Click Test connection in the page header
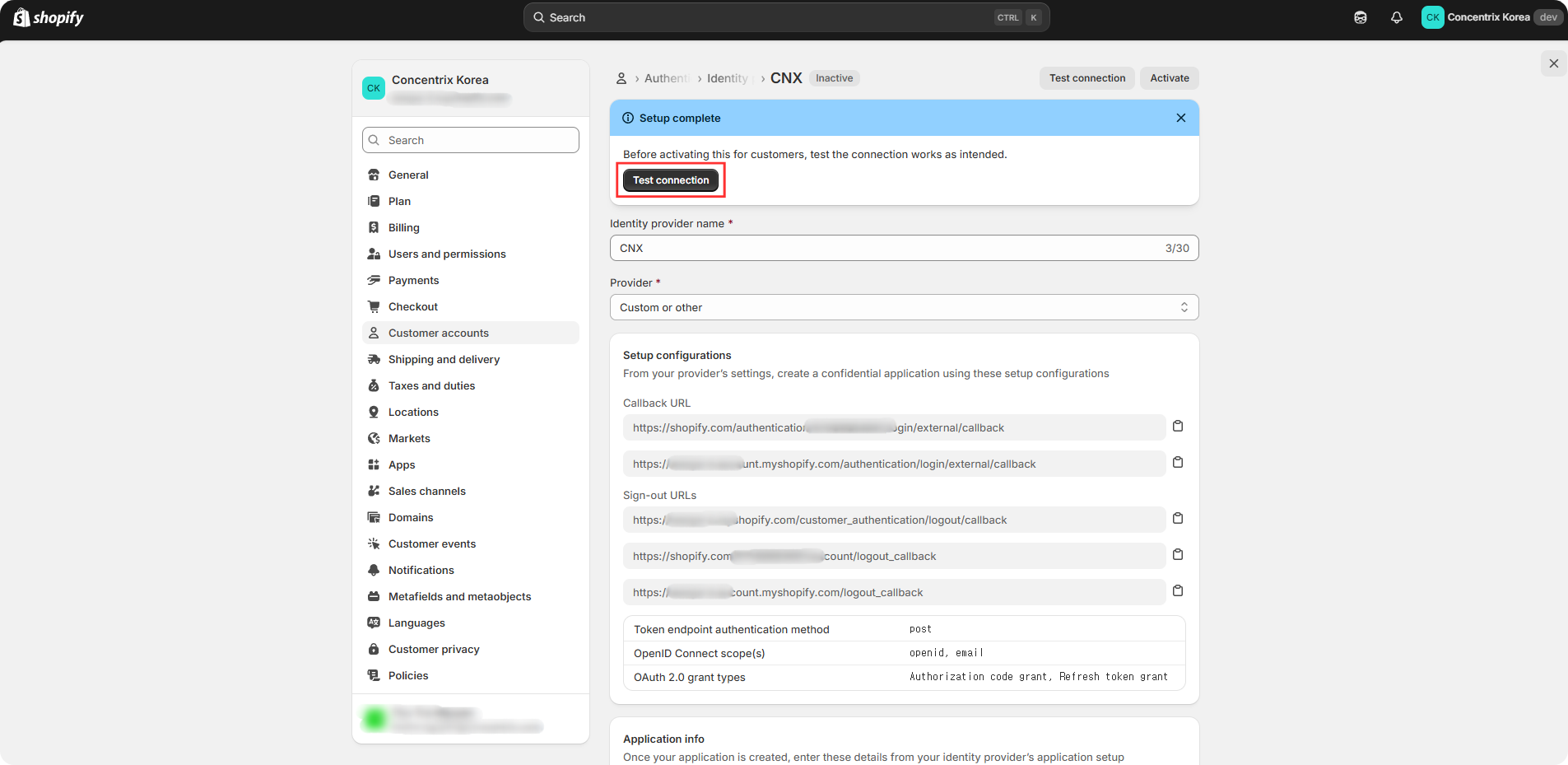The width and height of the screenshot is (1568, 765). point(1086,78)
